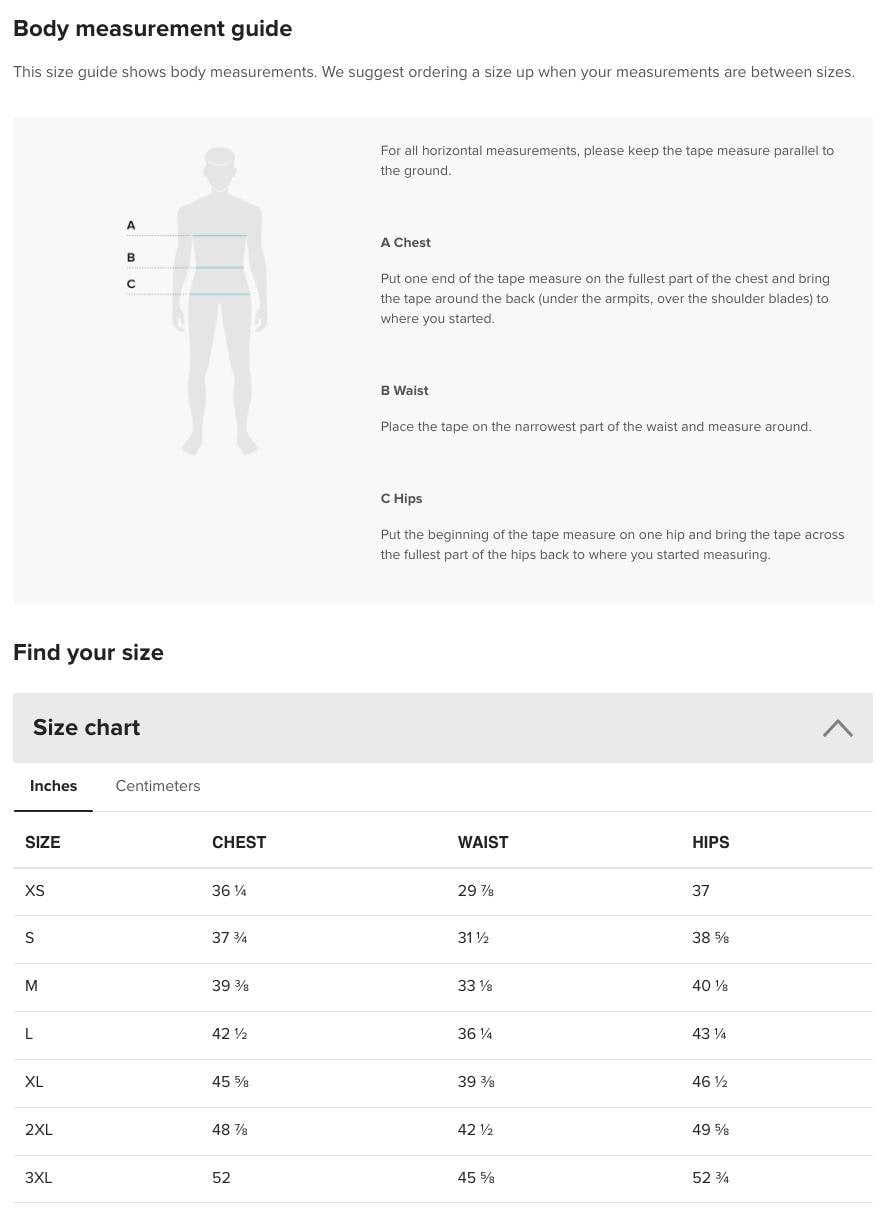Expand the Body measurement guide heading
This screenshot has height=1210, width=891.
152,28
